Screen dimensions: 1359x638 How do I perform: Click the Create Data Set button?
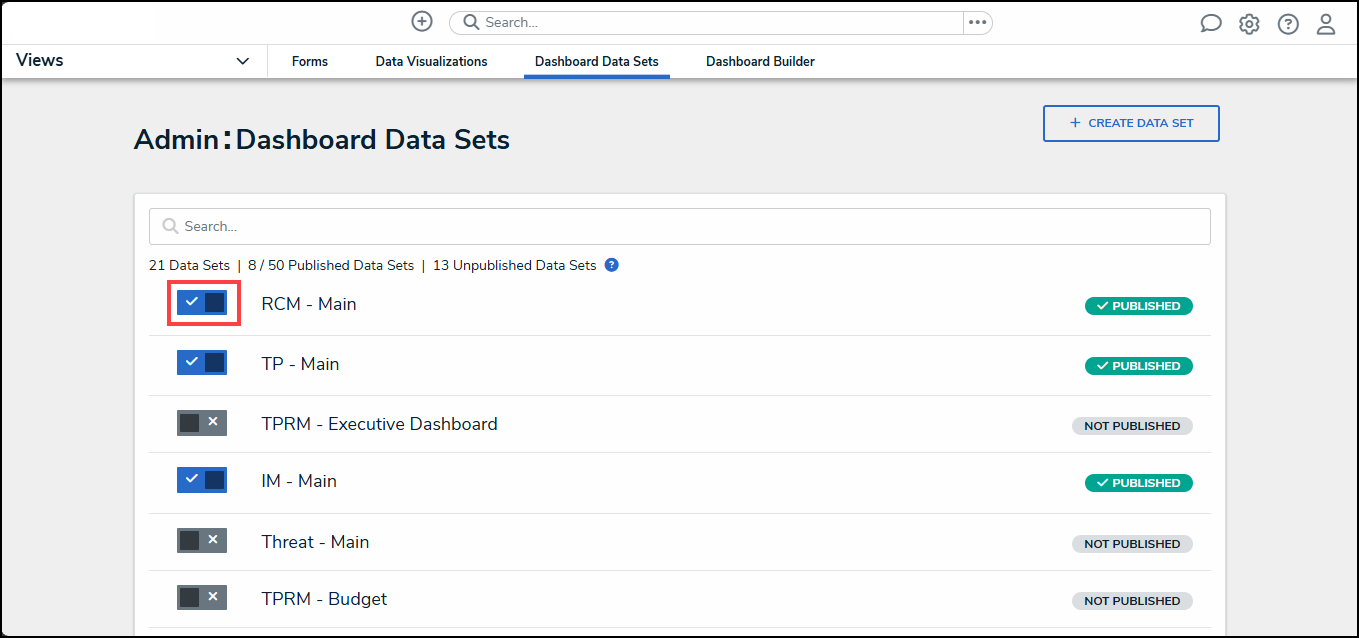tap(1131, 123)
